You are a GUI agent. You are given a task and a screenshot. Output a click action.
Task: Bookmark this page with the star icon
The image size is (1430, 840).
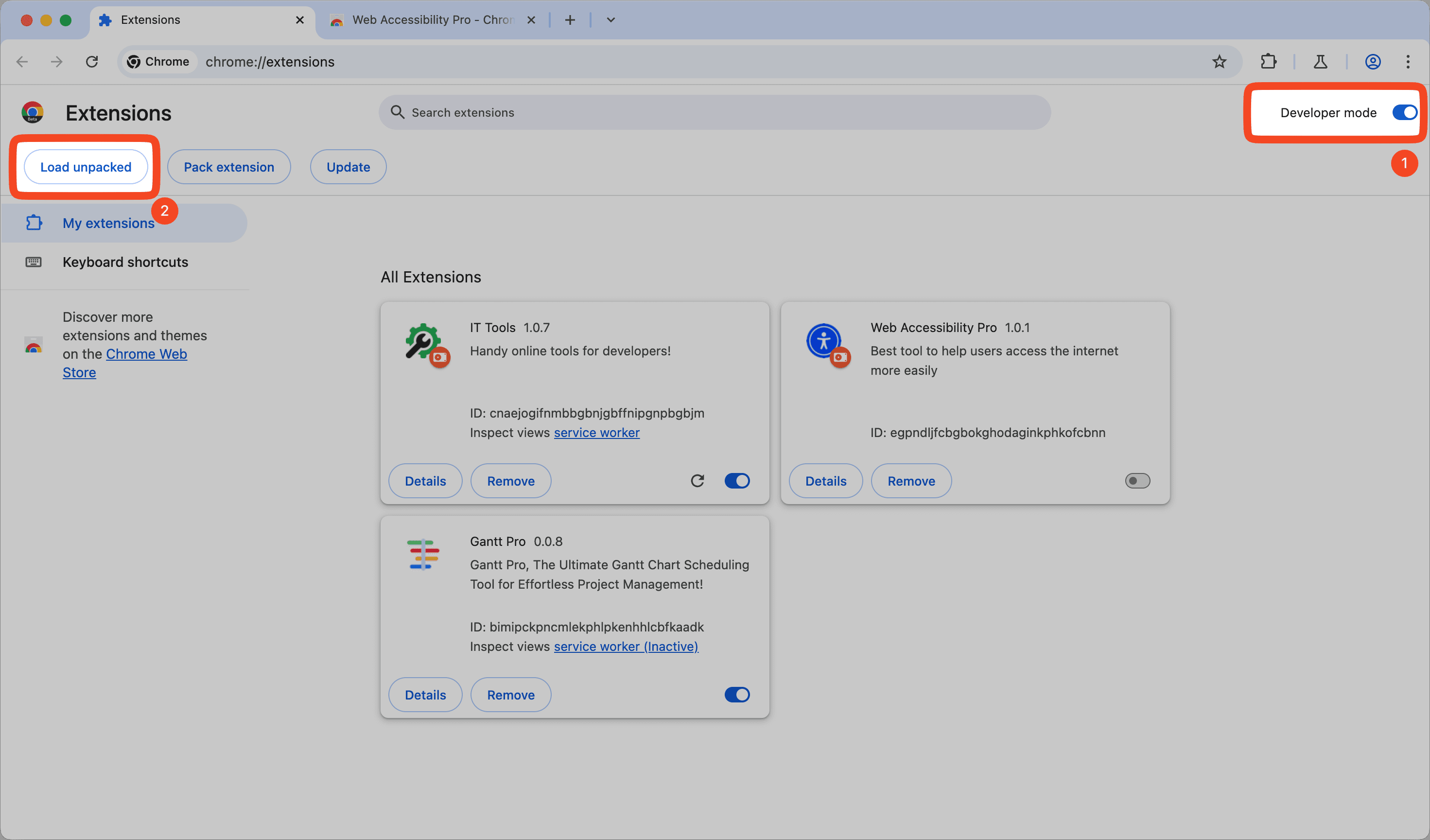(x=1219, y=61)
